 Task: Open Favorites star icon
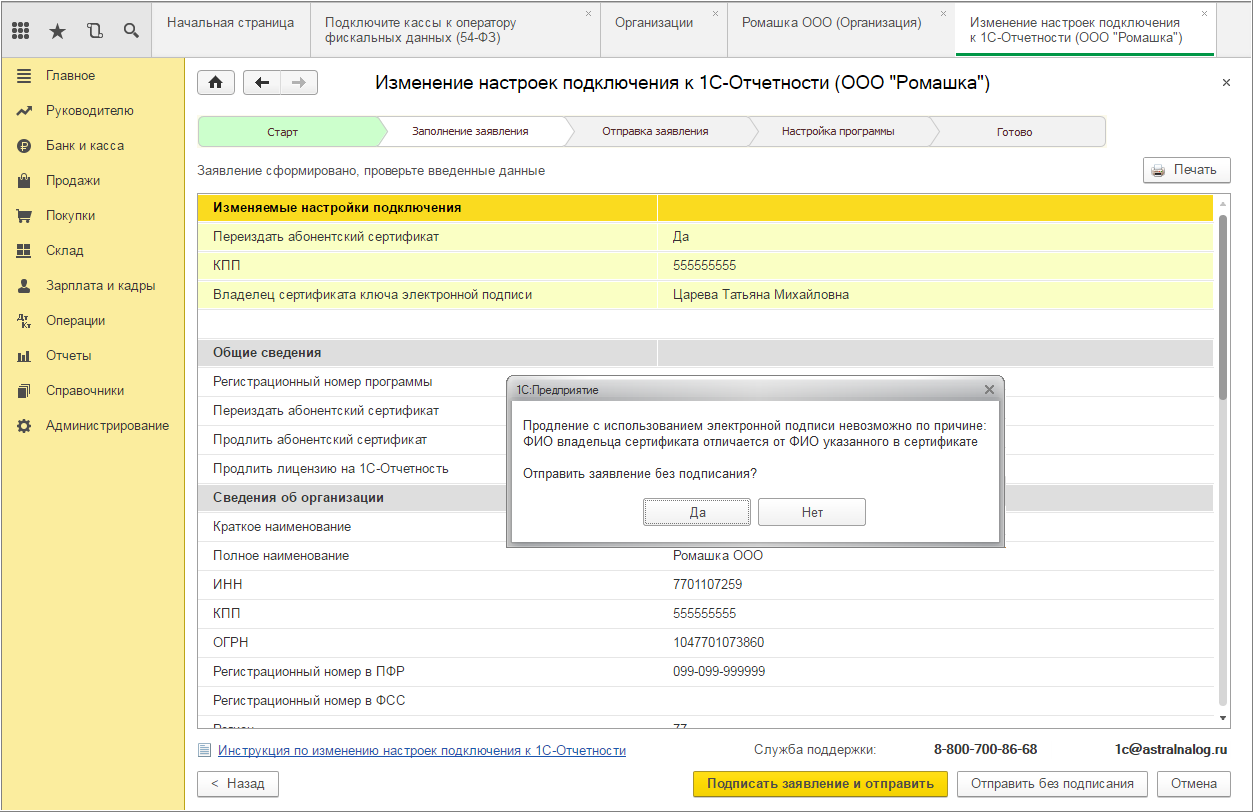(x=57, y=30)
